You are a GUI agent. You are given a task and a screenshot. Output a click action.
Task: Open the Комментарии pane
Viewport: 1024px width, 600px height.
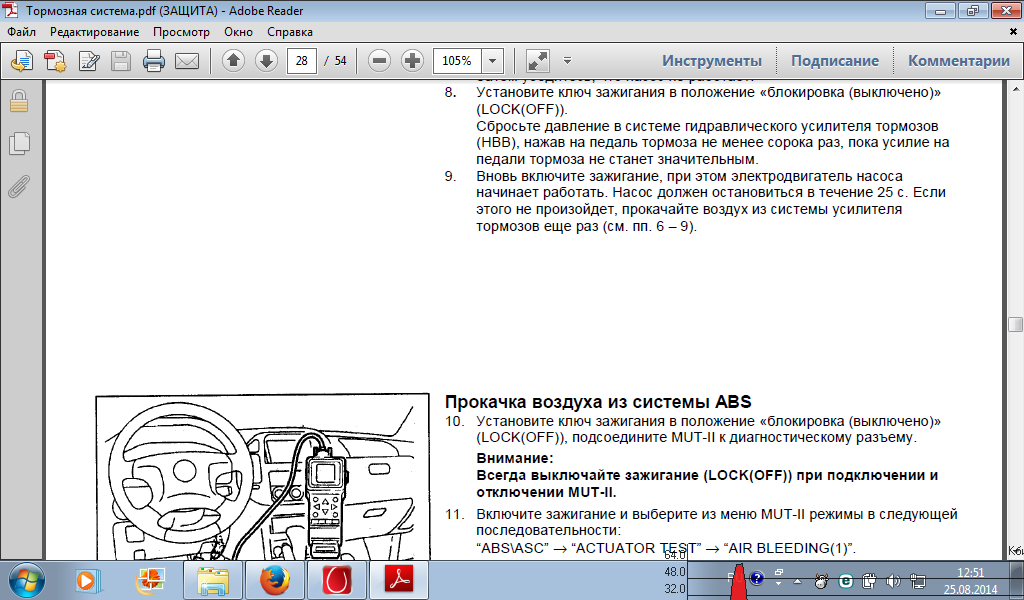[958, 61]
